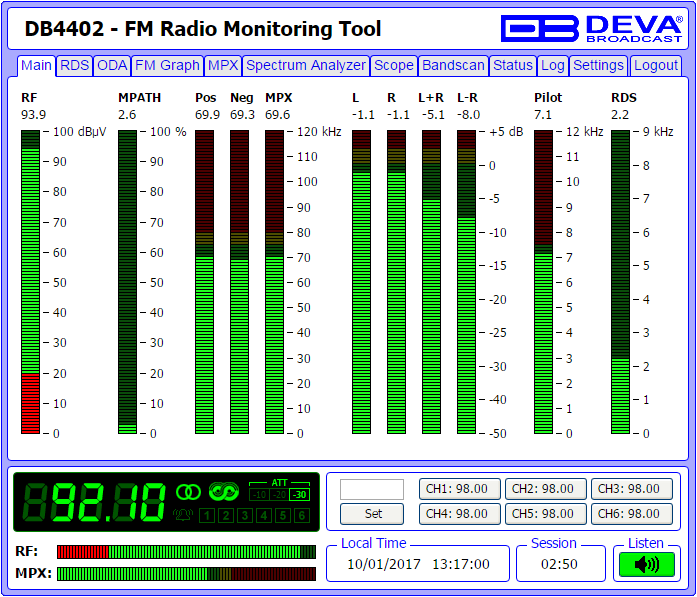697x597 pixels.
Task: Click channel indicator box 2 in display
Action: (x=226, y=515)
